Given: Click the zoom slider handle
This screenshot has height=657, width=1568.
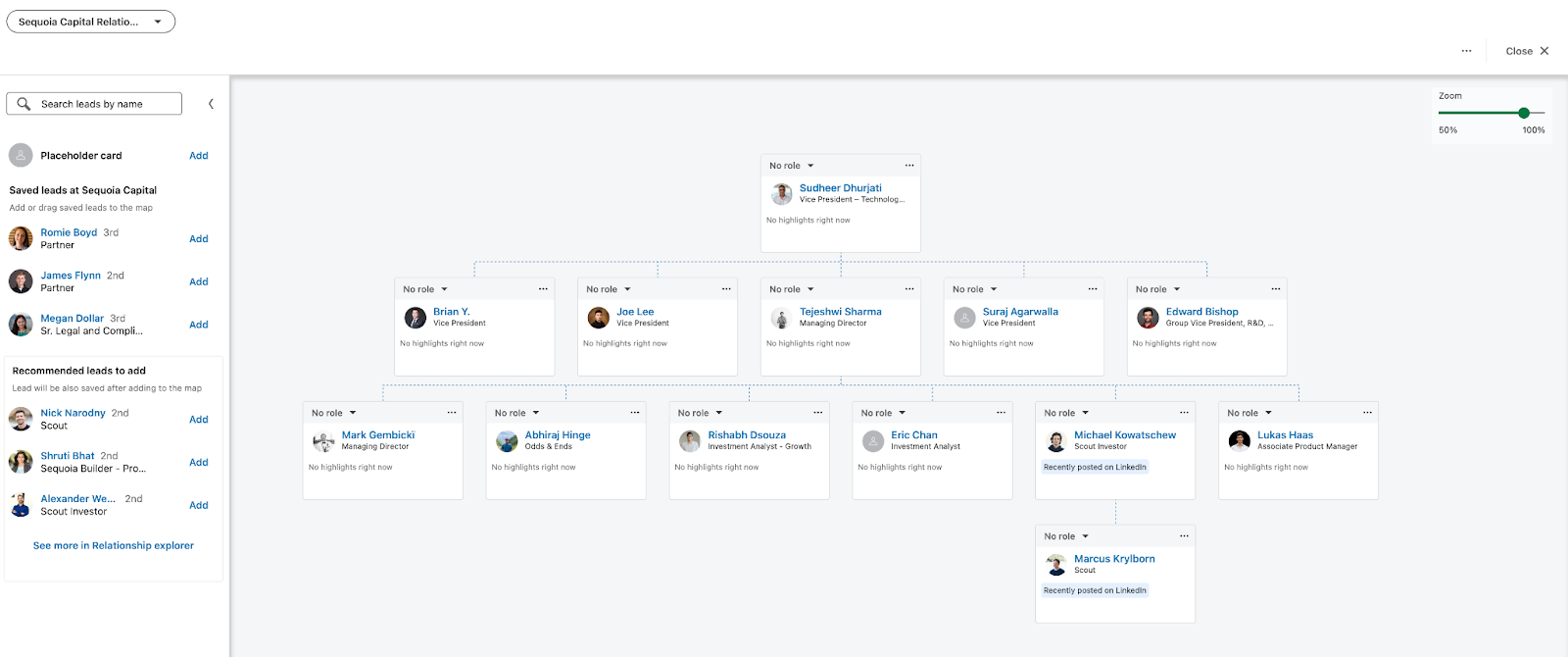Looking at the screenshot, I should [1524, 113].
